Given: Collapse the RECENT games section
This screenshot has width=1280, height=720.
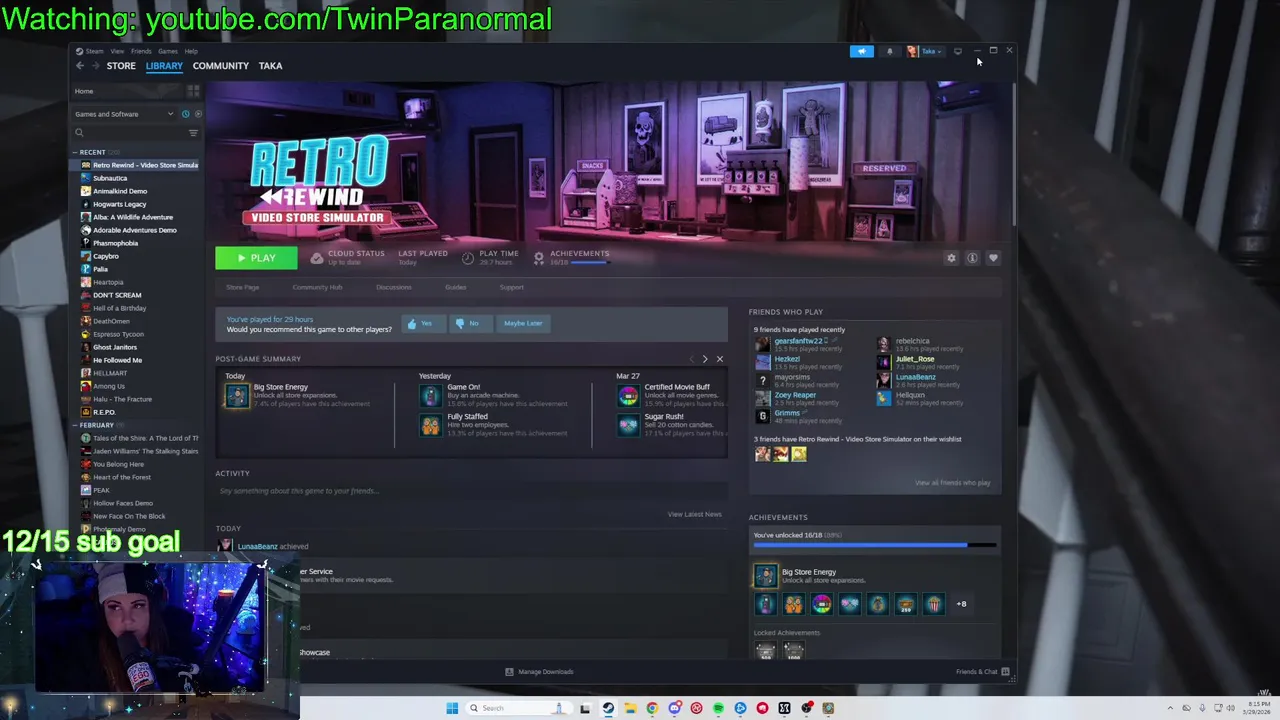Looking at the screenshot, I should tap(75, 152).
